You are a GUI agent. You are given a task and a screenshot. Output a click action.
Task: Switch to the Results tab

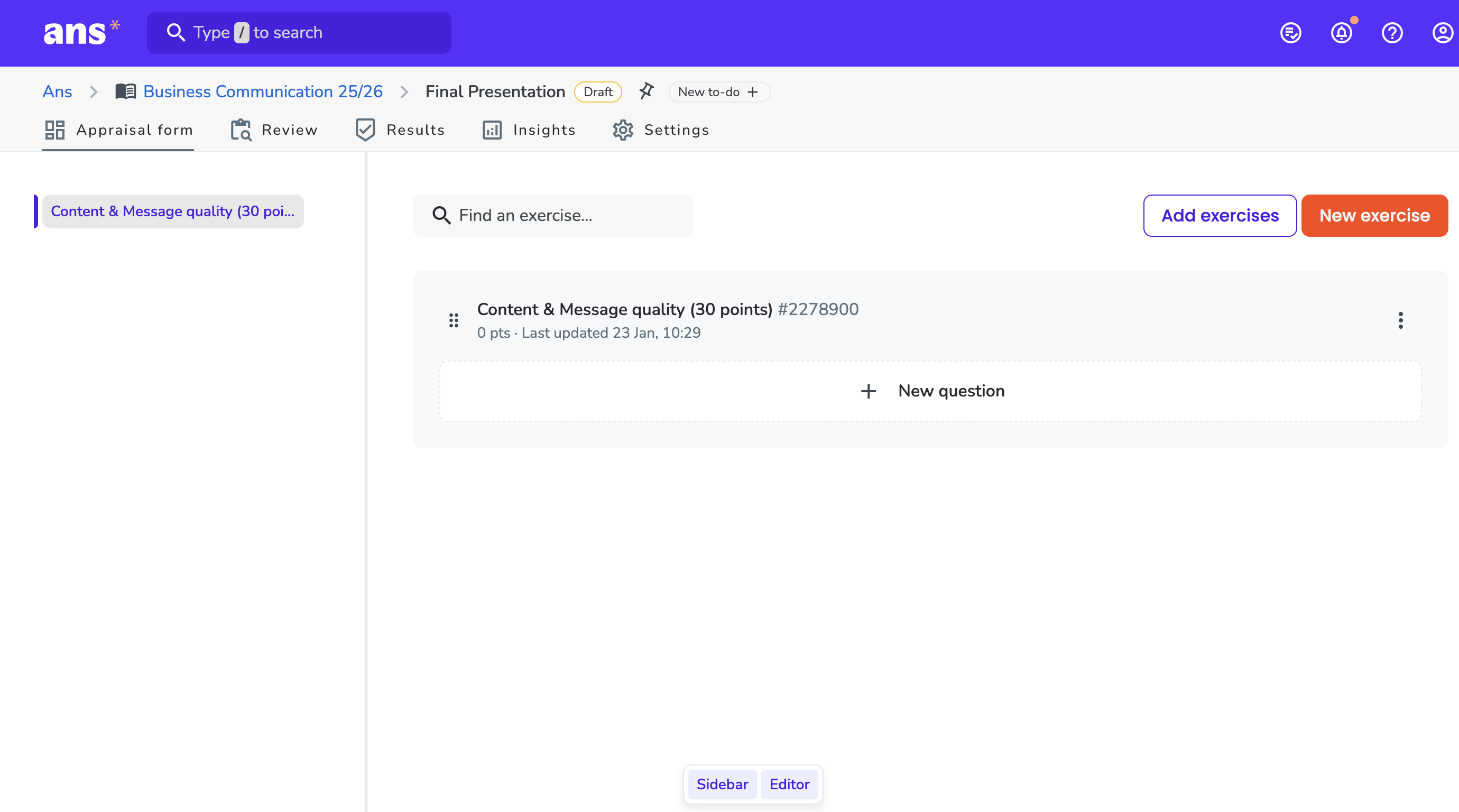[x=400, y=130]
